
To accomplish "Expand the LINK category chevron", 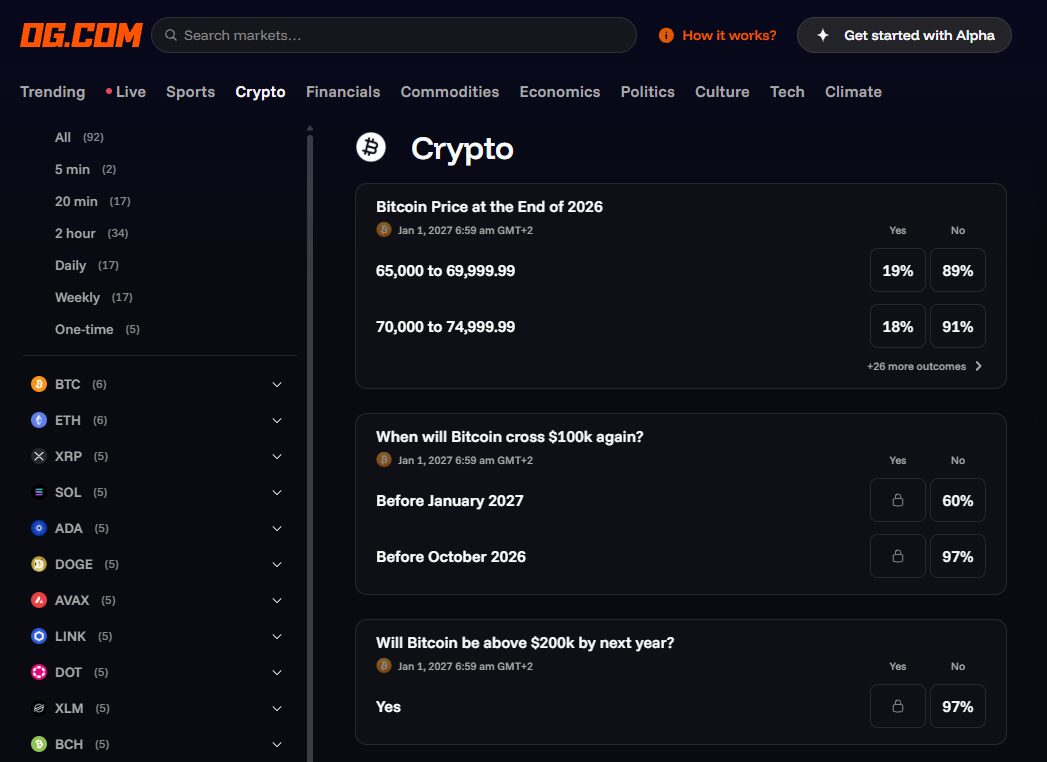I will click(277, 637).
